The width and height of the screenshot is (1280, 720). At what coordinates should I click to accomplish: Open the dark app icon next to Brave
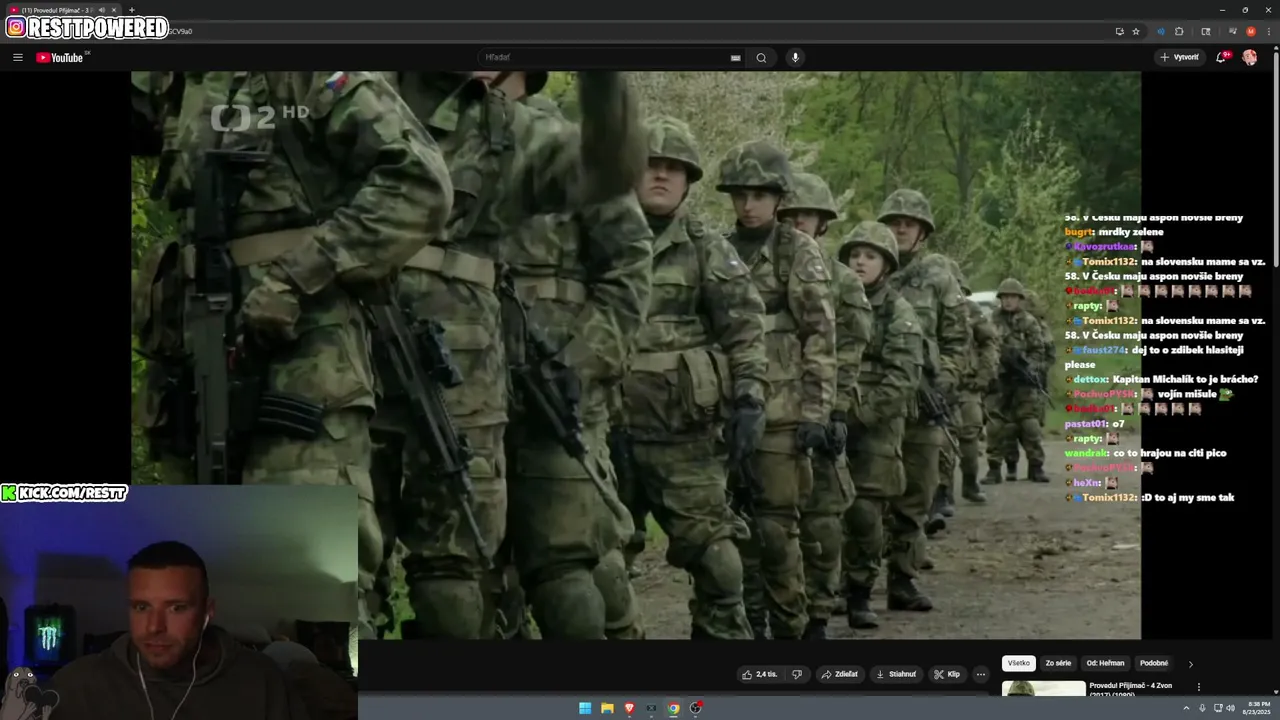tap(651, 708)
